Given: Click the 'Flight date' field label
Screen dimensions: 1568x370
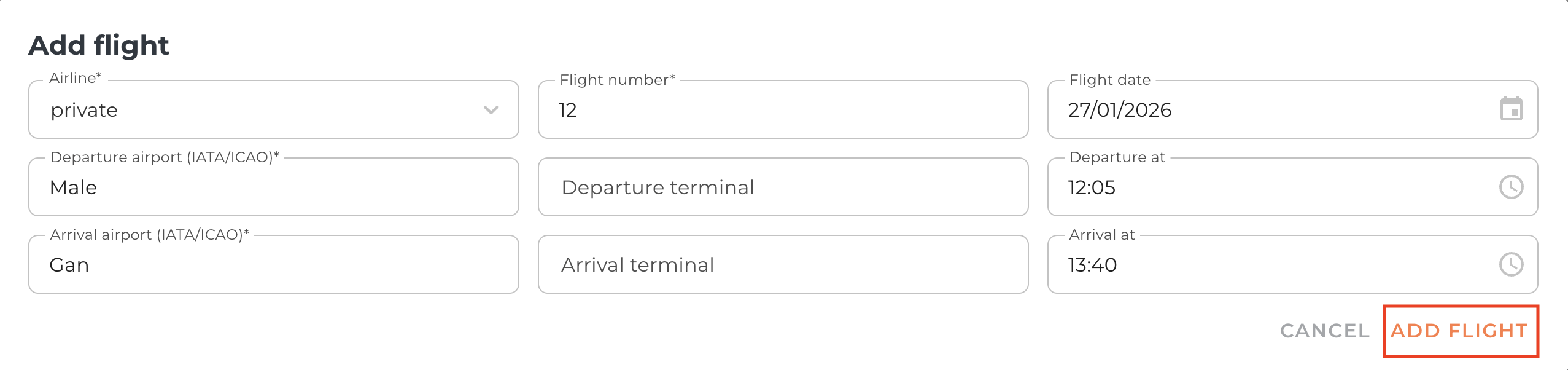Looking at the screenshot, I should [x=1109, y=80].
